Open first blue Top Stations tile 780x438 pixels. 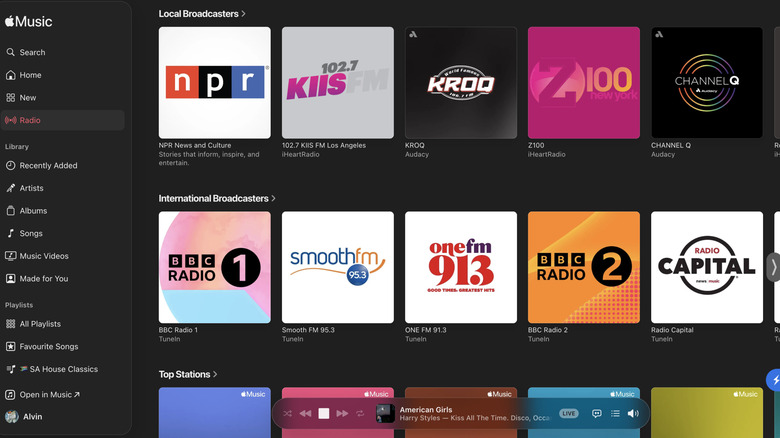pyautogui.click(x=215, y=413)
